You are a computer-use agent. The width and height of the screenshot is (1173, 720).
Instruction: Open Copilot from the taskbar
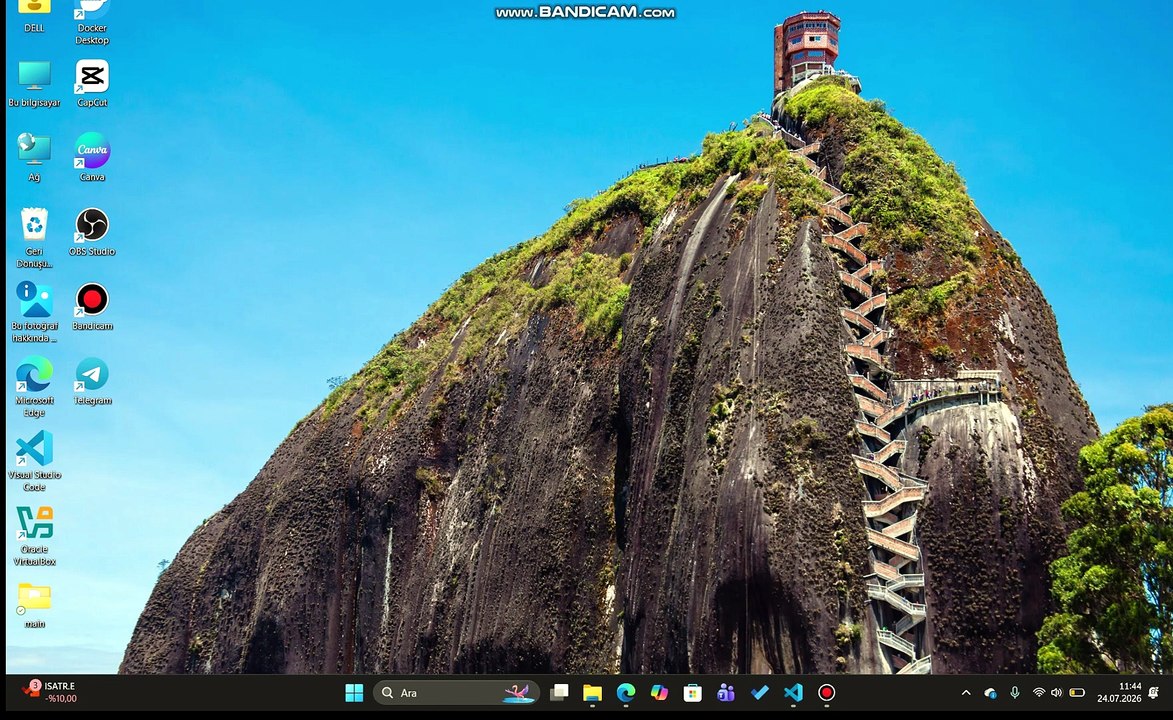click(659, 693)
